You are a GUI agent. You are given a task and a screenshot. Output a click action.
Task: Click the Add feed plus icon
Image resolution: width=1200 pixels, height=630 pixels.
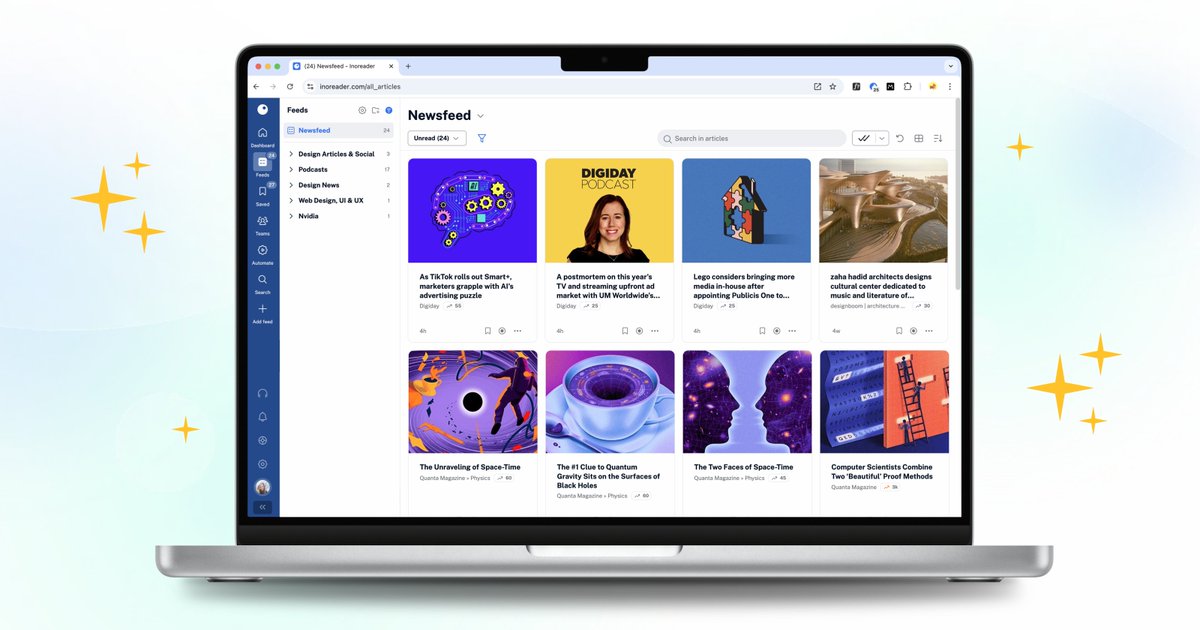click(x=262, y=309)
